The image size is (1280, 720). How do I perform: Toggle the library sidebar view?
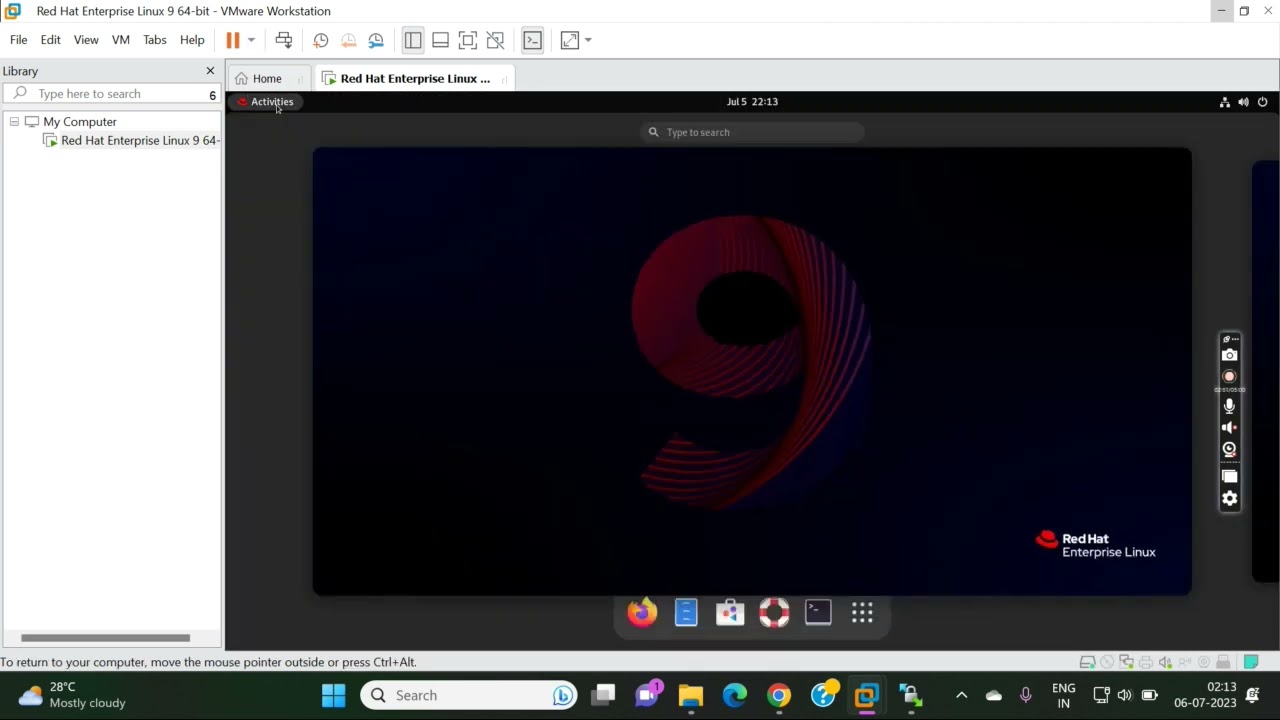[x=413, y=40]
